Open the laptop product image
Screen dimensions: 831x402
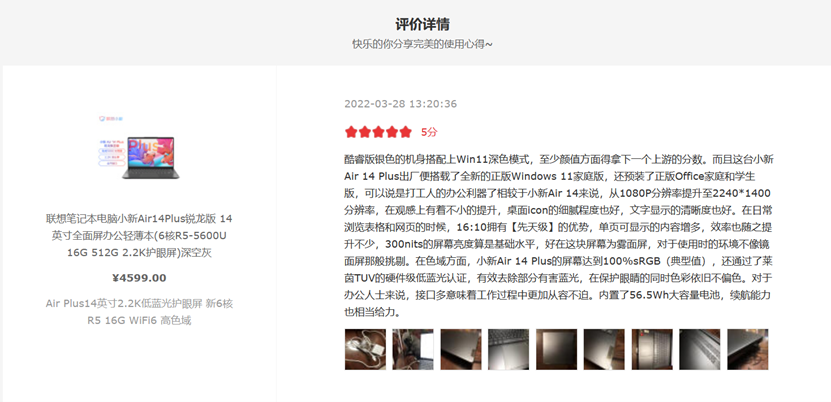(139, 148)
